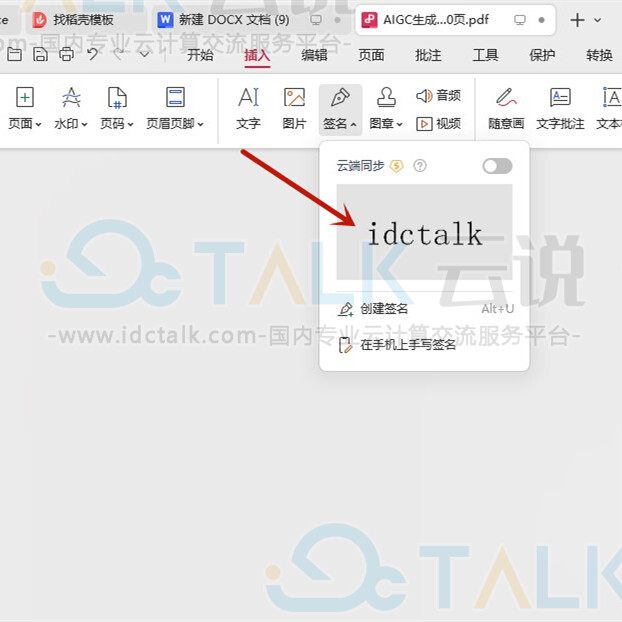Collapse the 签名 dropdown arrow

[x=353, y=125]
